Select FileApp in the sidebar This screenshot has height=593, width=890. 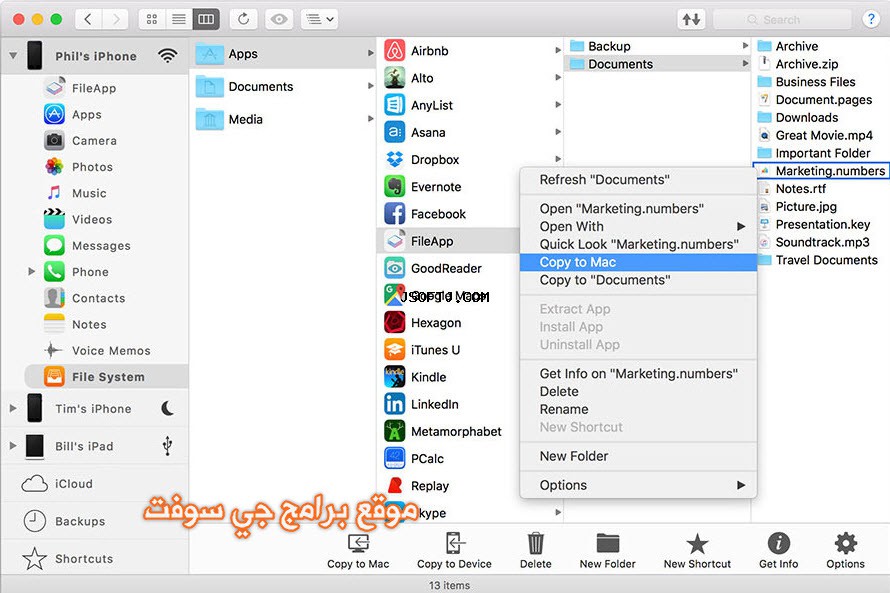pyautogui.click(x=94, y=88)
